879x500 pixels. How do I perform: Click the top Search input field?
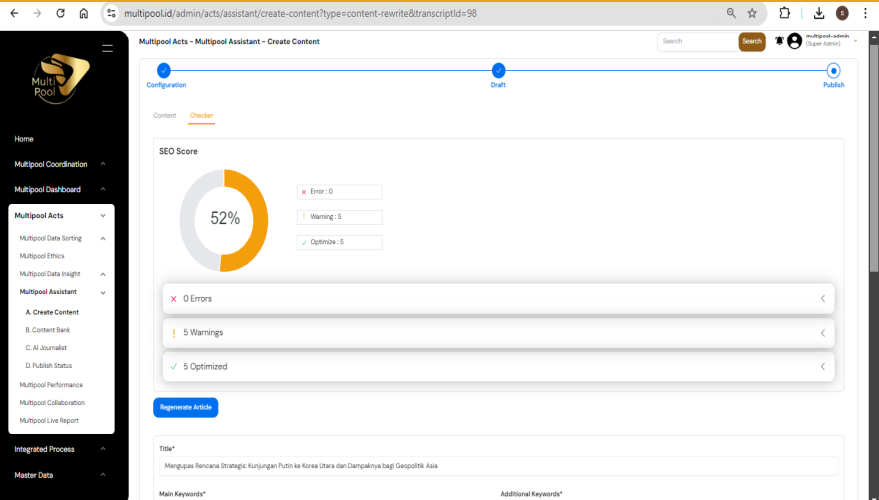pos(698,41)
